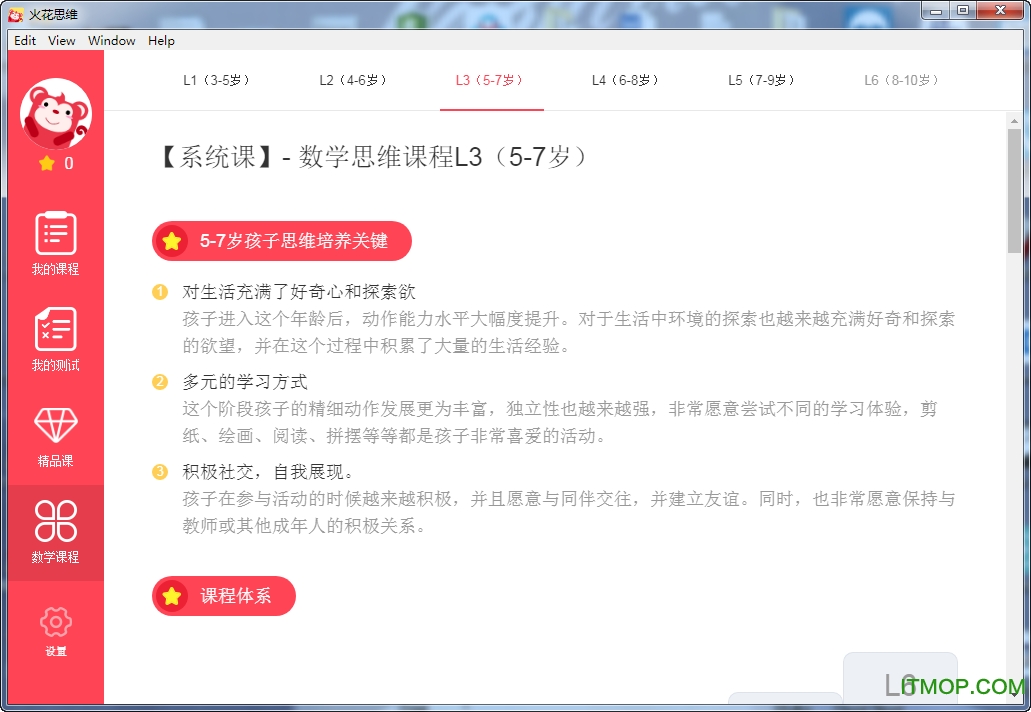Open the Window menu
This screenshot has height=712, width=1031.
click(111, 40)
